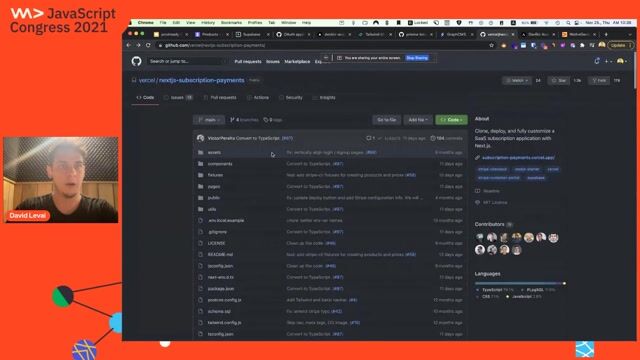Click the pages folder icon

[200, 187]
